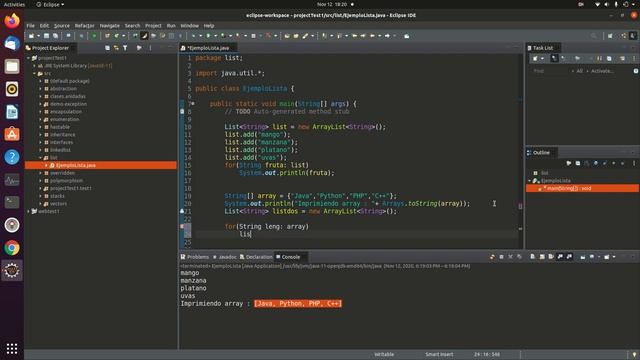Click New Task icon in Task List
This screenshot has height=360, width=640.
tap(535, 58)
